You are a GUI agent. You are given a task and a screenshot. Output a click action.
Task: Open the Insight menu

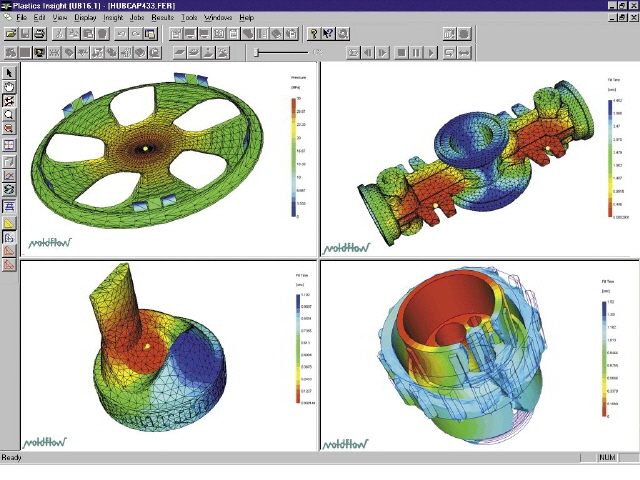pos(113,18)
